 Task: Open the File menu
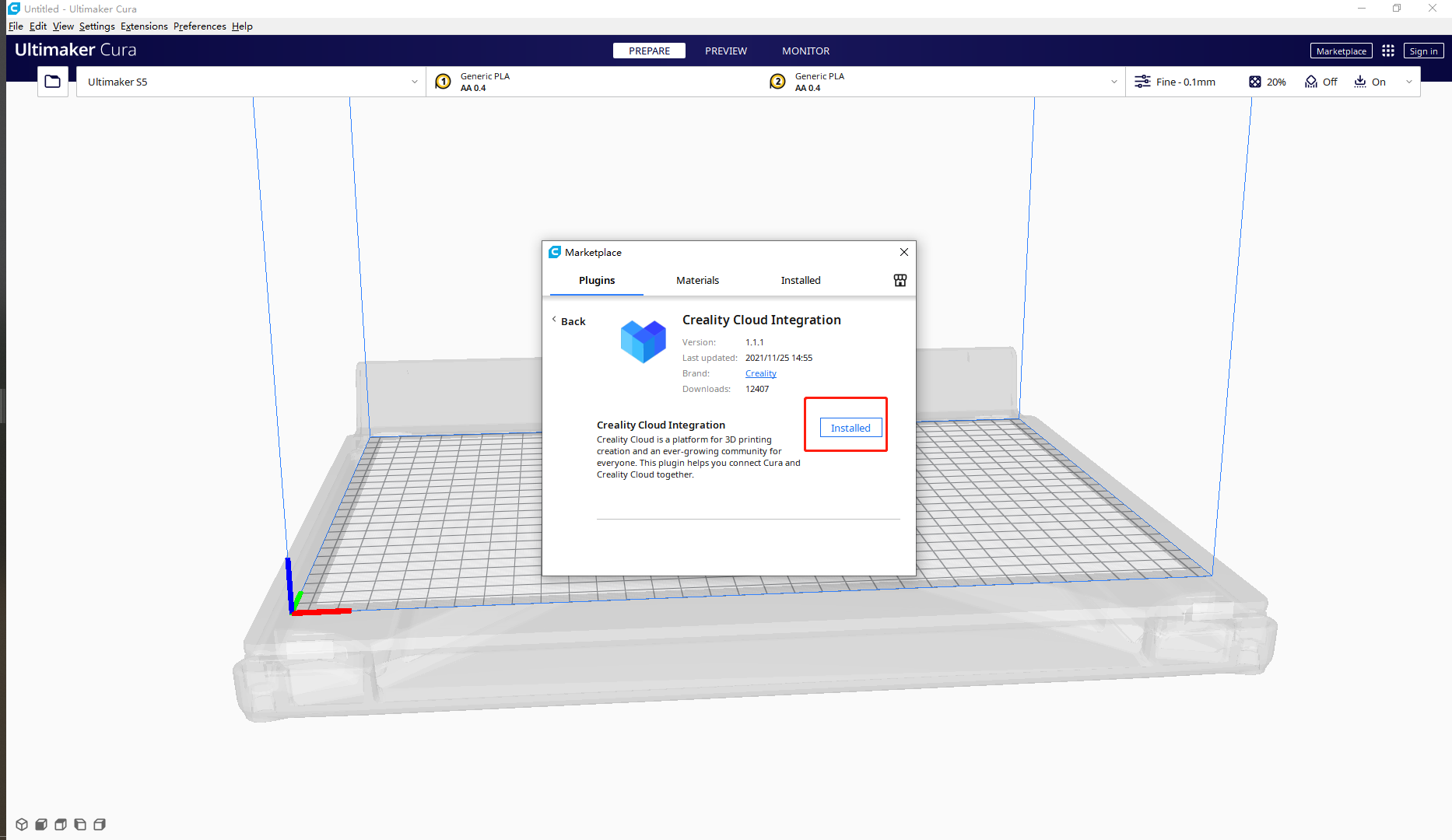click(16, 26)
